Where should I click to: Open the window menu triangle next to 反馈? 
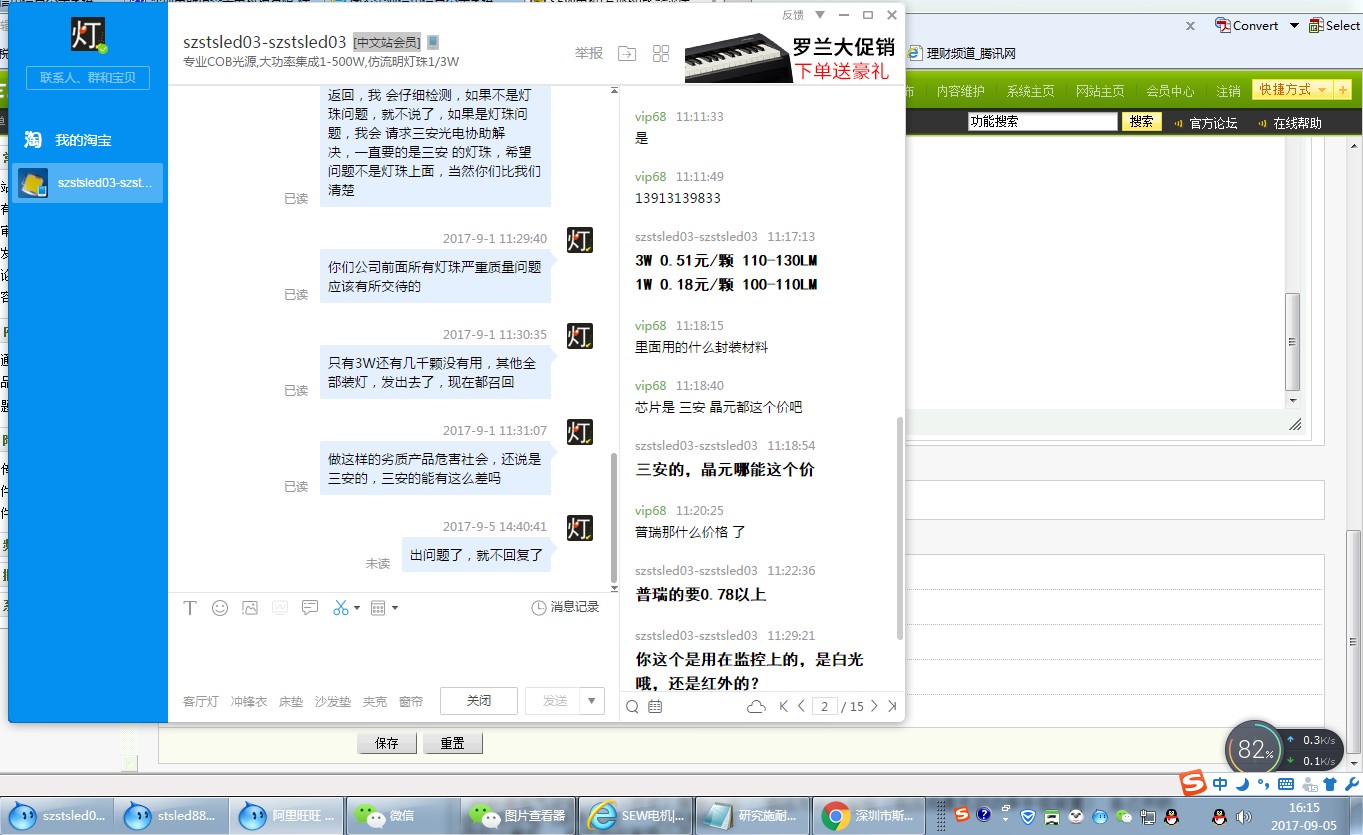pos(820,15)
